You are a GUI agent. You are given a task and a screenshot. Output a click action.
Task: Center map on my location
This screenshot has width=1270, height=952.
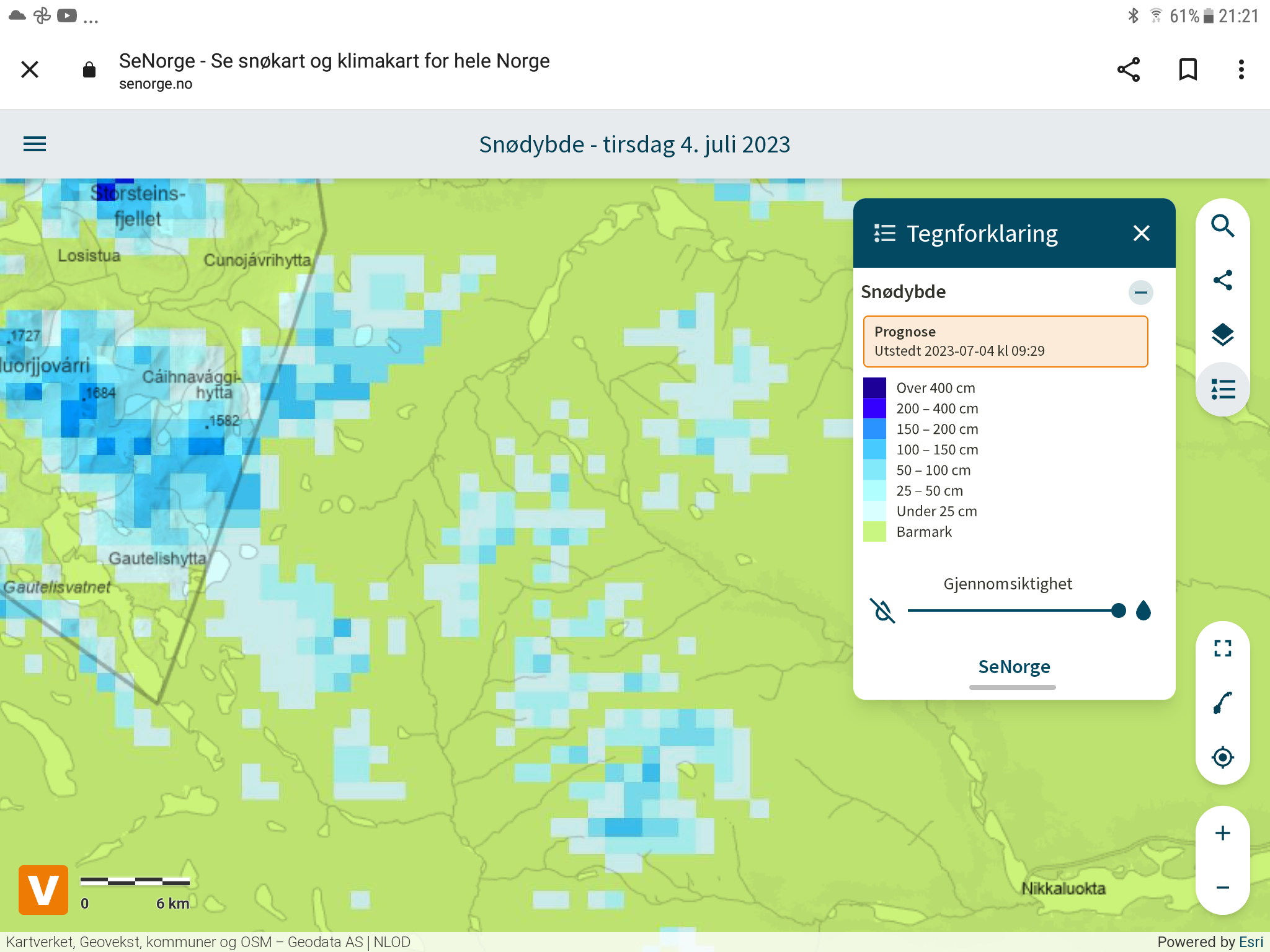coord(1222,757)
